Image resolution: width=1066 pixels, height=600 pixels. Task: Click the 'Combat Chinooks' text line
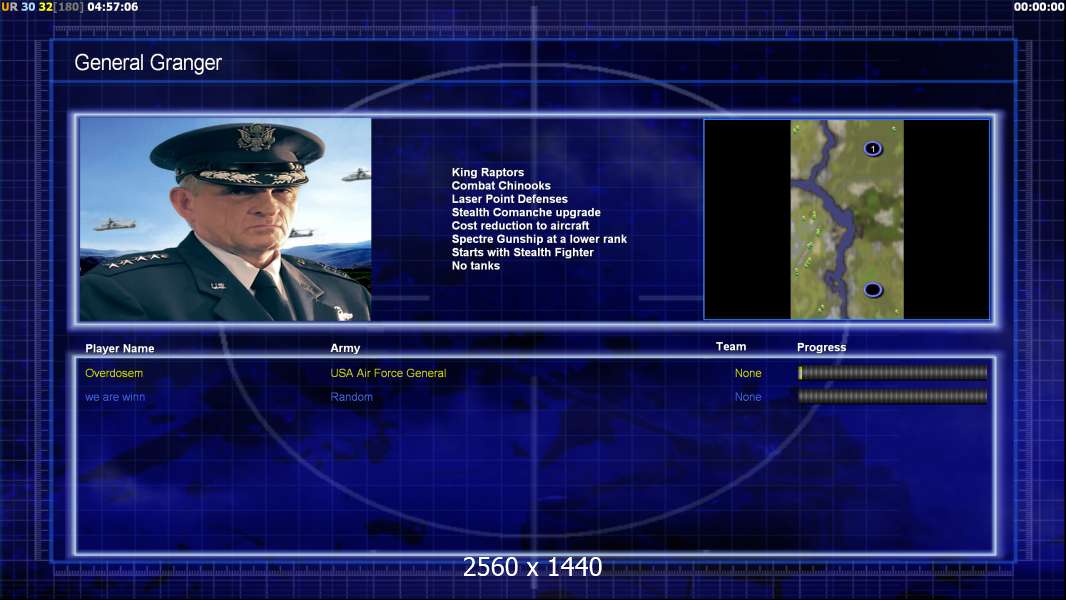pos(501,186)
